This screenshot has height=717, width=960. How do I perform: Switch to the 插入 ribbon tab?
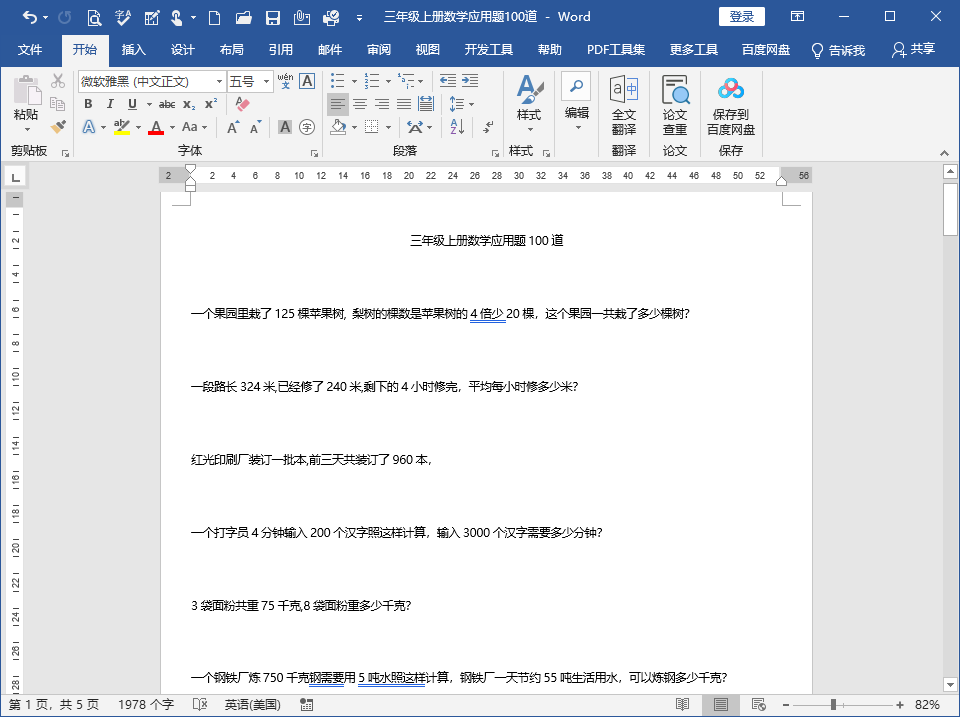click(x=133, y=48)
